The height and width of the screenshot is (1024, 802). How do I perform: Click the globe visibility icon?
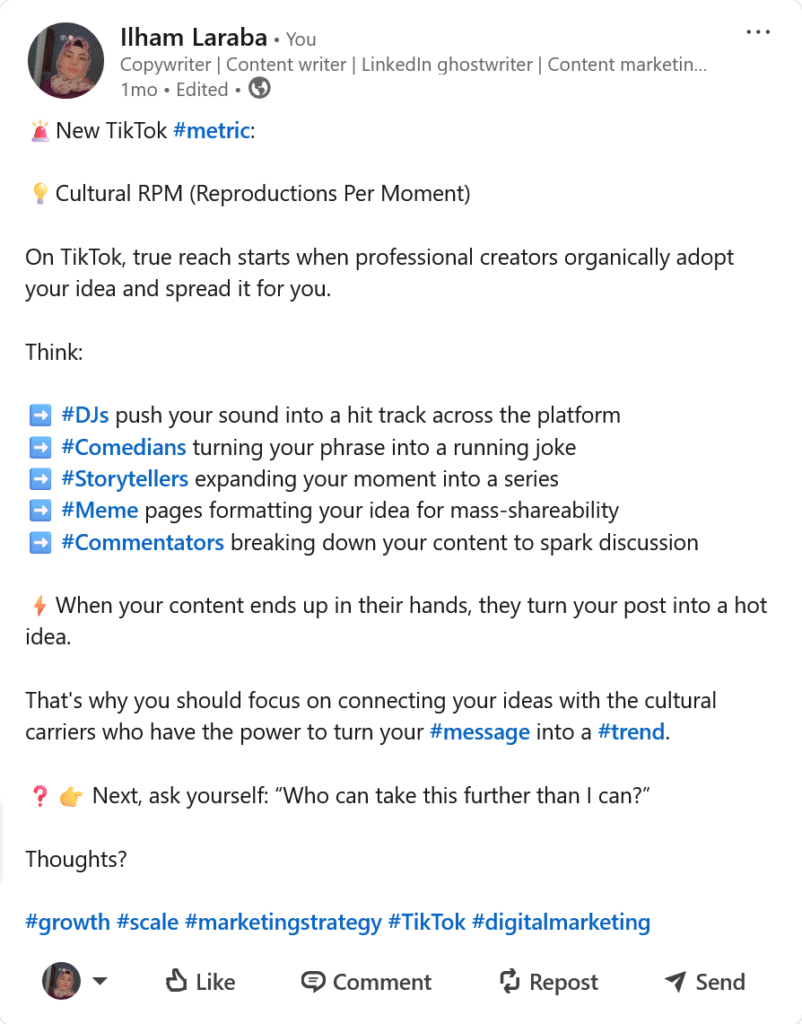click(x=259, y=89)
